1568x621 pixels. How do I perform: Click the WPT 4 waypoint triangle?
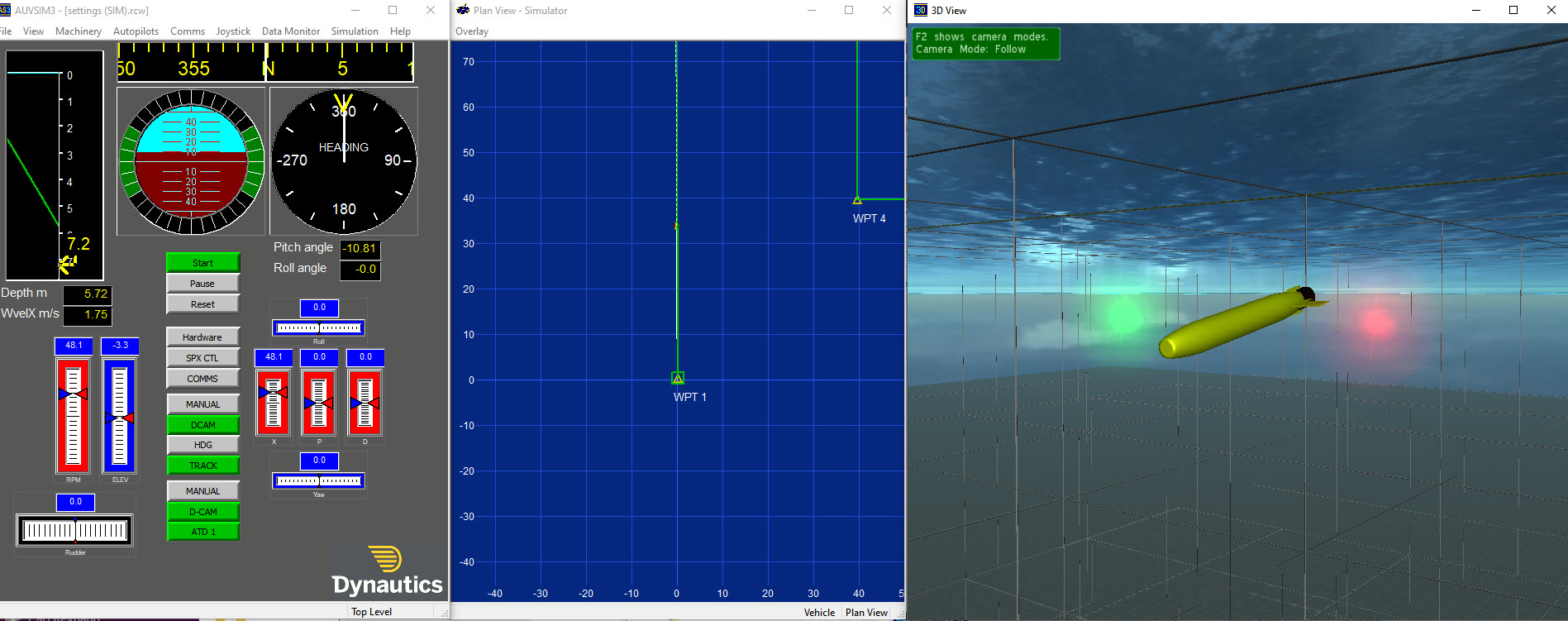pyautogui.click(x=857, y=200)
